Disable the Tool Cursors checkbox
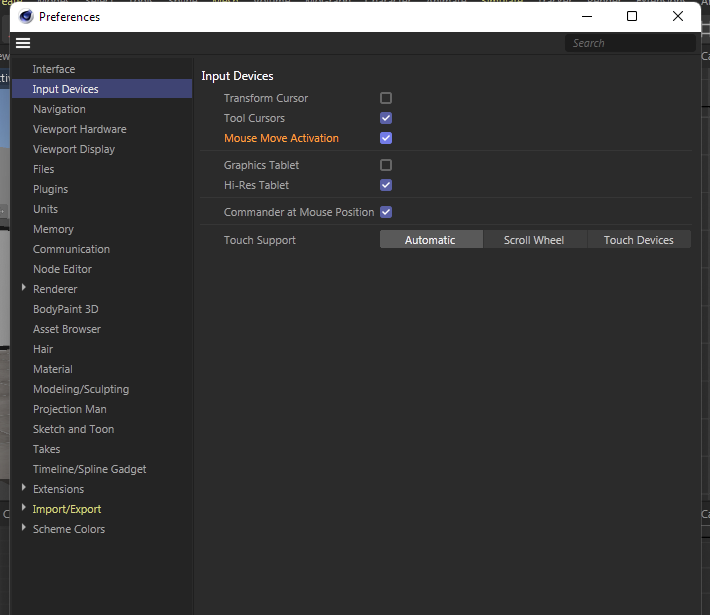This screenshot has height=615, width=710. tap(386, 118)
